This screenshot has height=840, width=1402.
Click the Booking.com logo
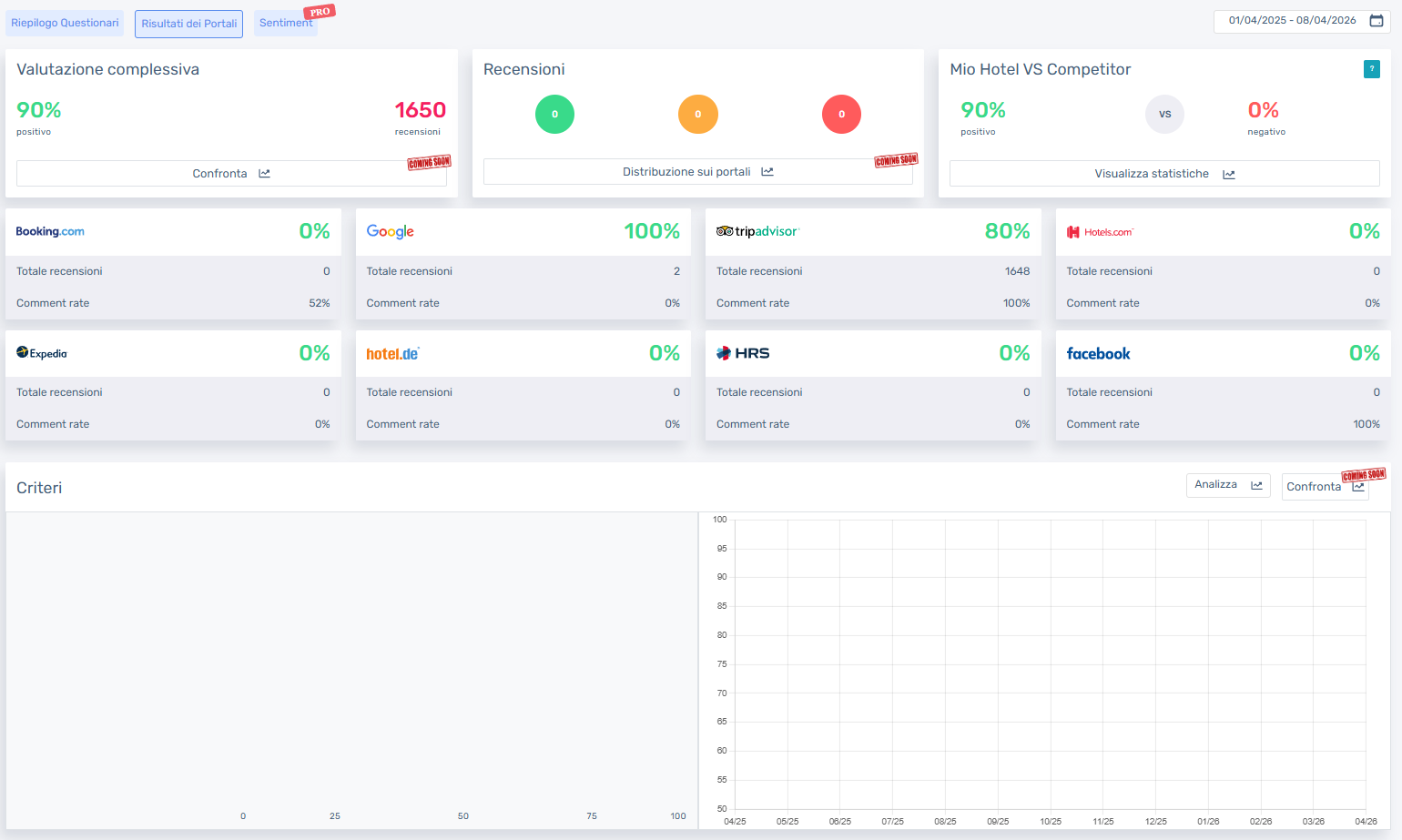click(x=50, y=232)
